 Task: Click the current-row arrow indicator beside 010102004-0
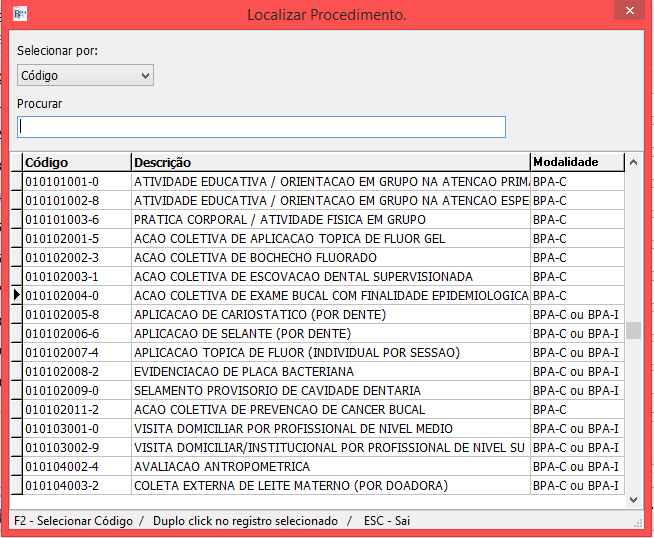point(16,296)
